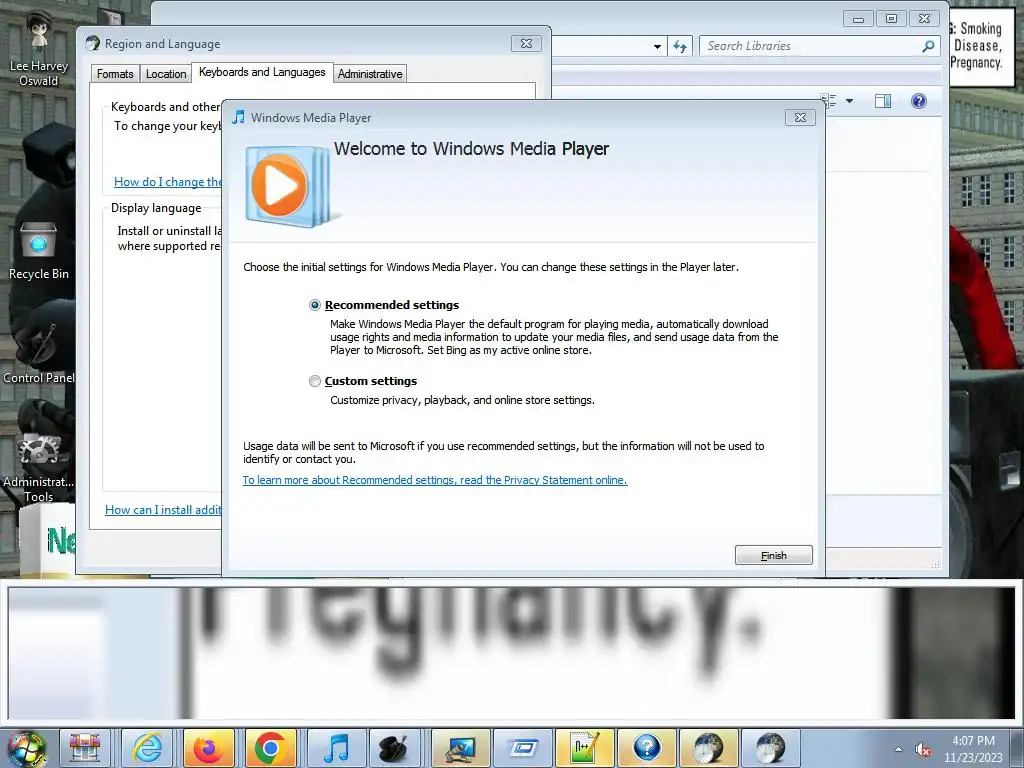
Task: Show hidden system tray icons arrow
Action: point(899,749)
